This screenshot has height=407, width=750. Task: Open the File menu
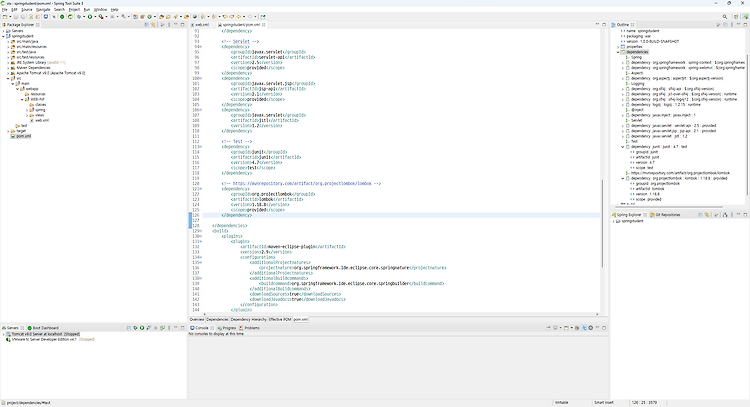[x=5, y=10]
